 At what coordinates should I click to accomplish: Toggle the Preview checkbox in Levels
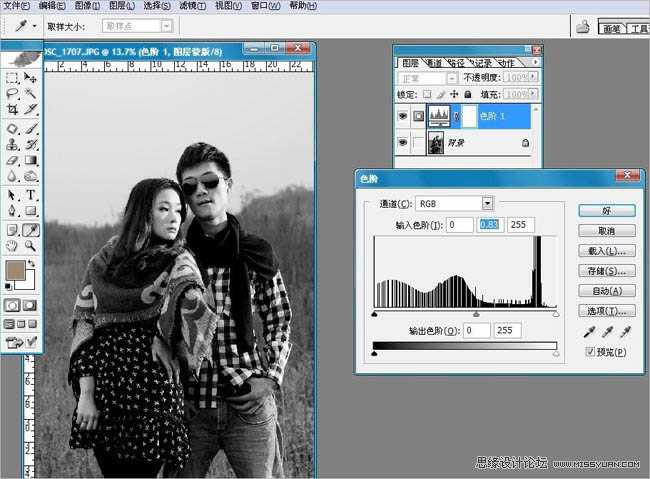[589, 352]
